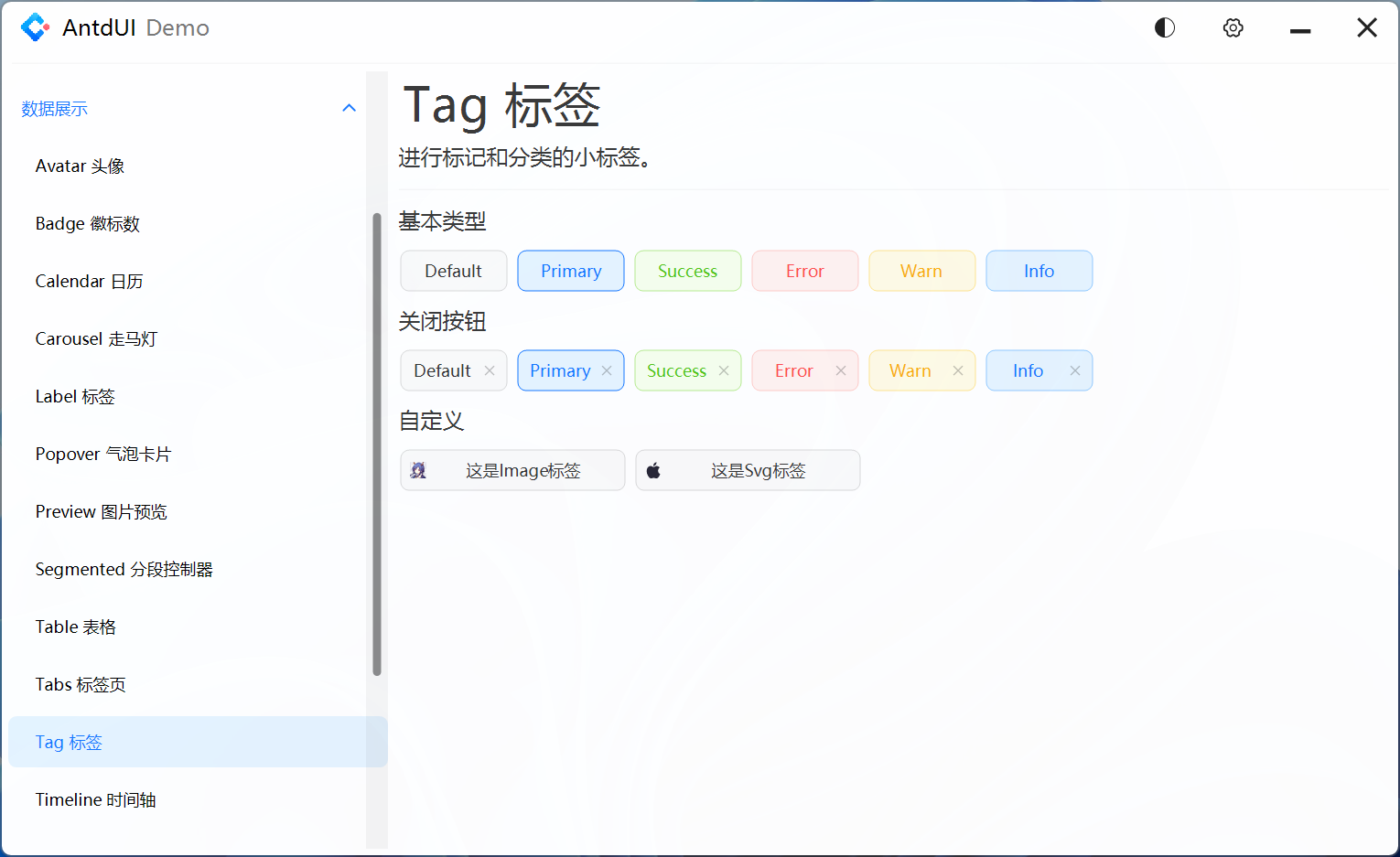Click the anime avatar in the Image tag
This screenshot has width=1400, height=857.
pyautogui.click(x=418, y=469)
